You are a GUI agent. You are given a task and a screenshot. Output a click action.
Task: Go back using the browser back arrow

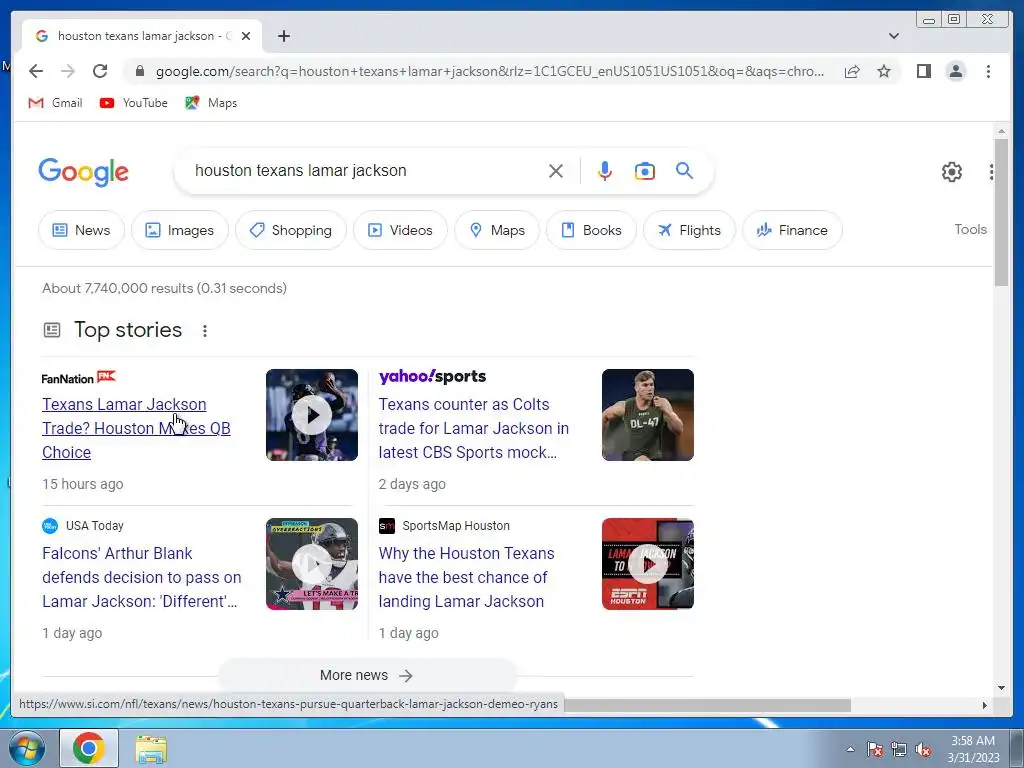click(36, 71)
